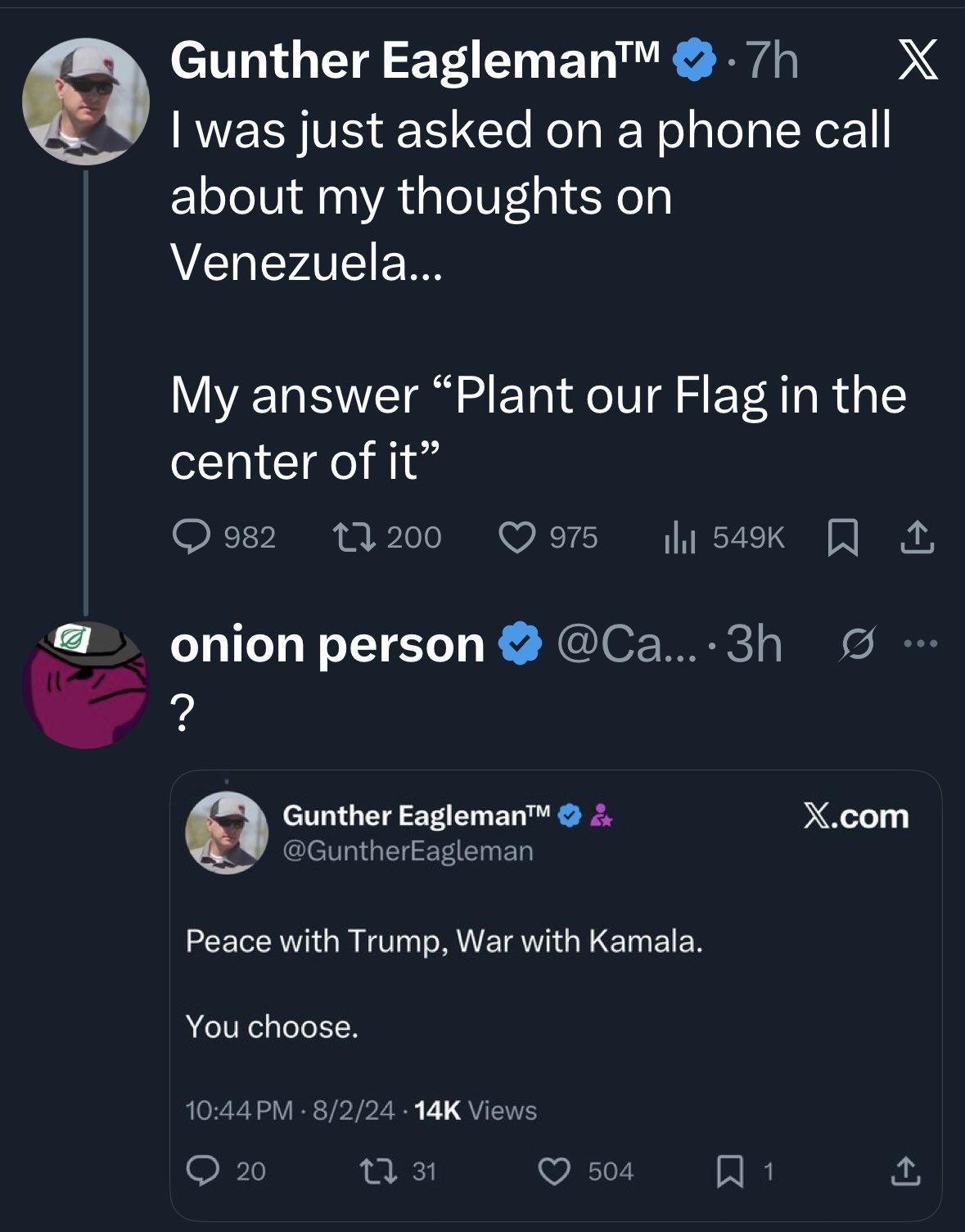Bookmark the quoted Peace with Trump tweet
The width and height of the screenshot is (965, 1232).
point(727,1171)
